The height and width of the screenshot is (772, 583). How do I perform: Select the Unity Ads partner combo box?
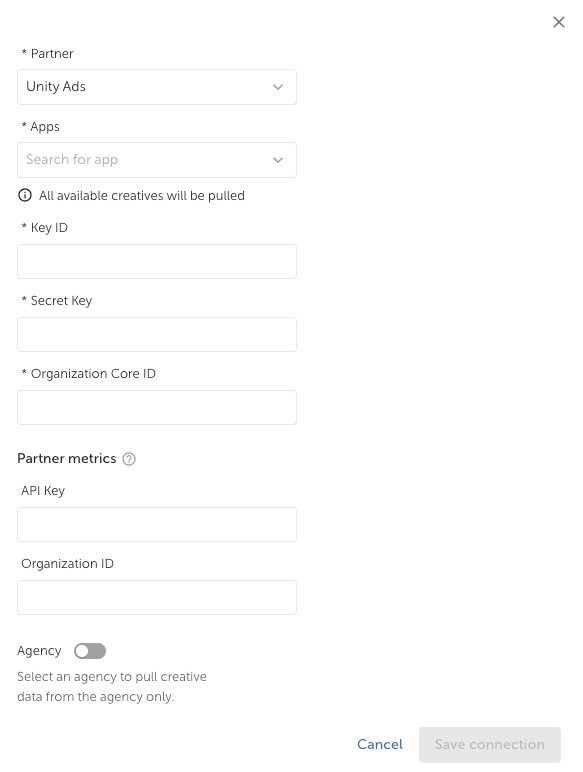(x=157, y=87)
